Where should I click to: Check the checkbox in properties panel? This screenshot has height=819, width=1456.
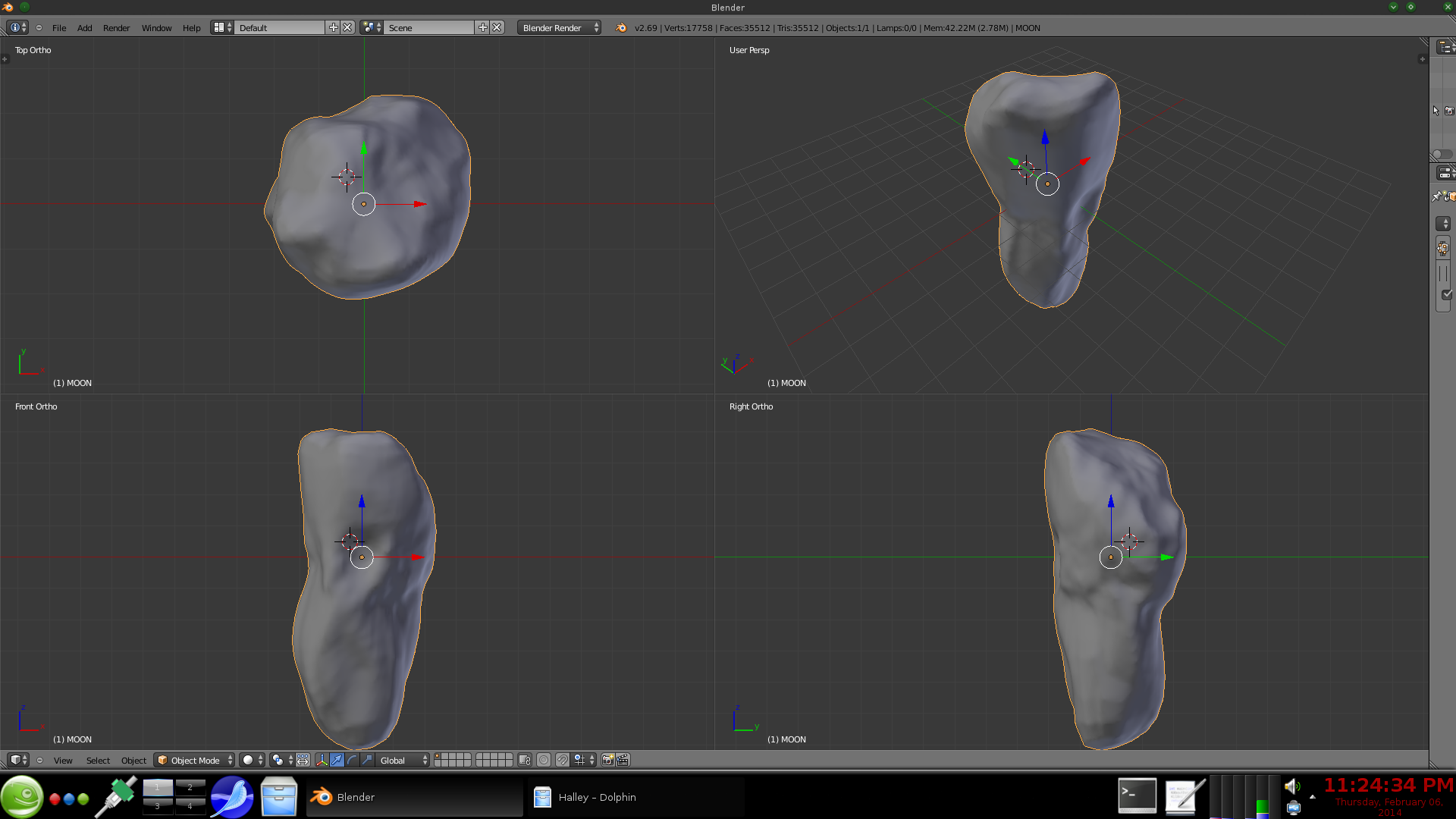(1447, 294)
